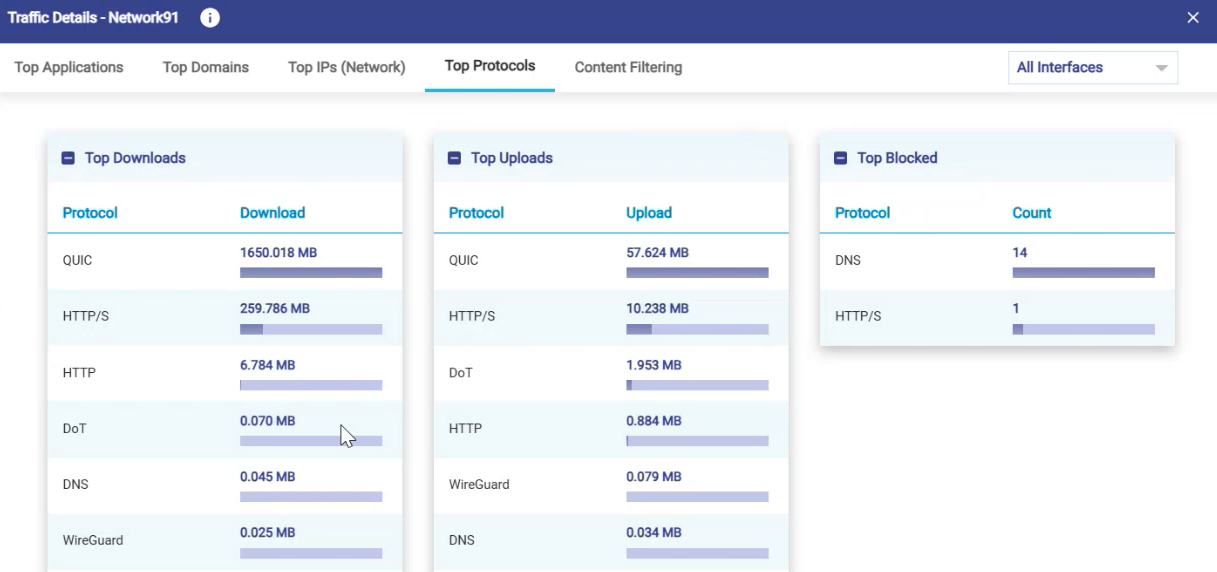This screenshot has height=572, width=1217.
Task: Go to the Content Filtering tab
Action: pyautogui.click(x=628, y=68)
